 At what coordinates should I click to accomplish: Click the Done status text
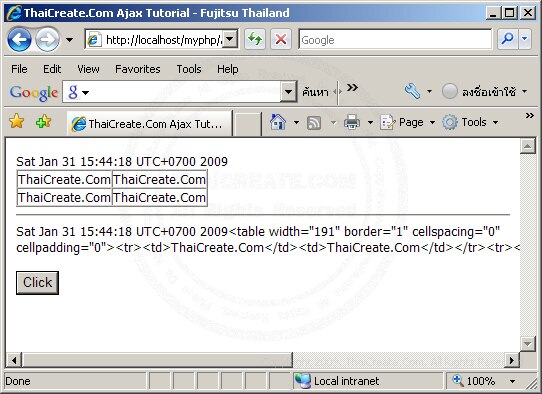(x=18, y=381)
